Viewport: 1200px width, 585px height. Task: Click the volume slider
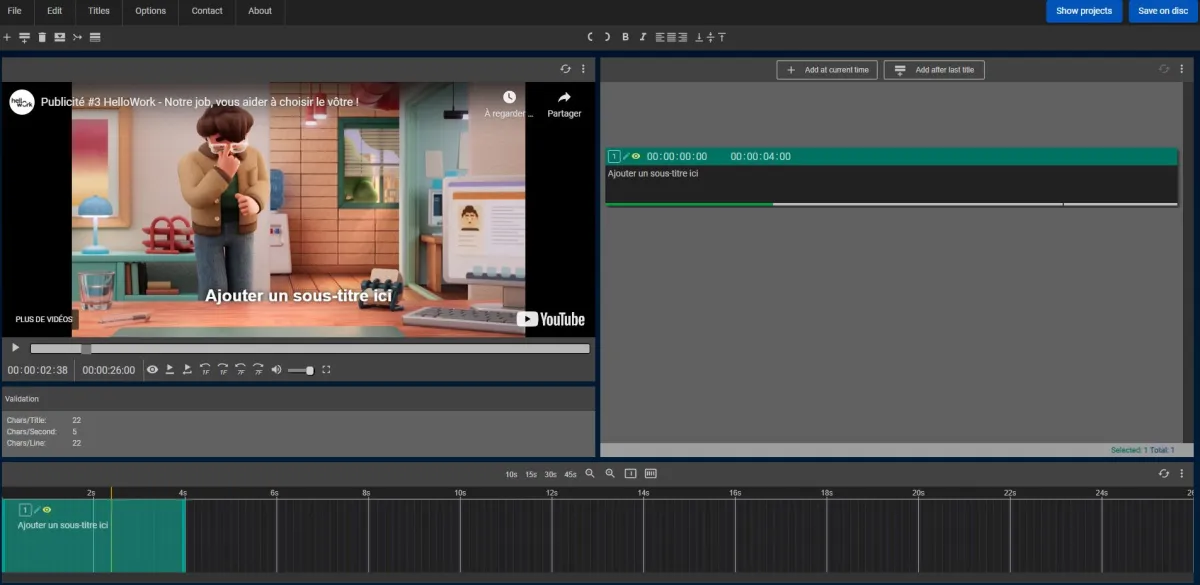coord(301,370)
